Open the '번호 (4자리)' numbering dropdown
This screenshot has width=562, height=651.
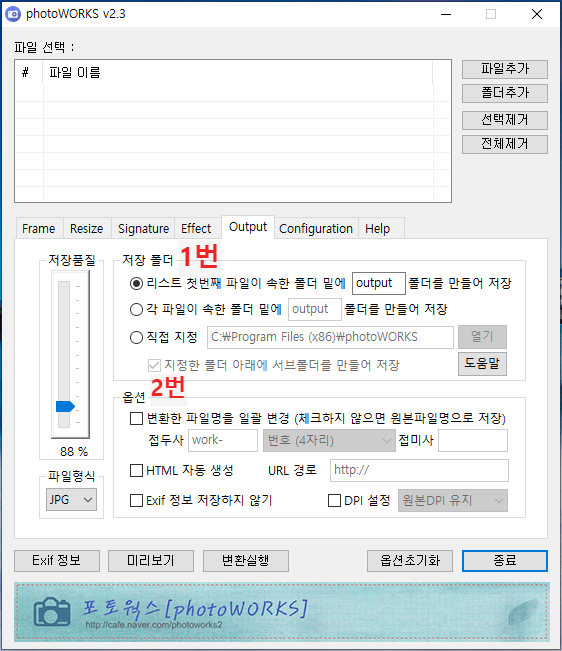[329, 440]
